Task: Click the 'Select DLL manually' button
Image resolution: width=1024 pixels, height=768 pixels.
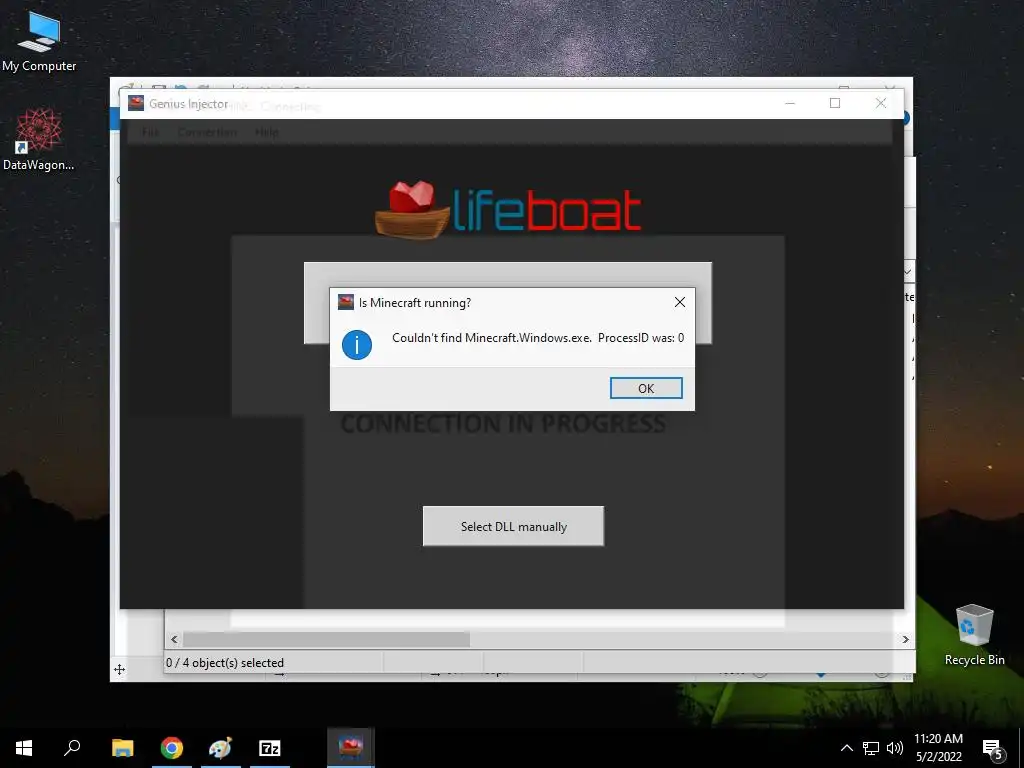Action: click(x=513, y=526)
